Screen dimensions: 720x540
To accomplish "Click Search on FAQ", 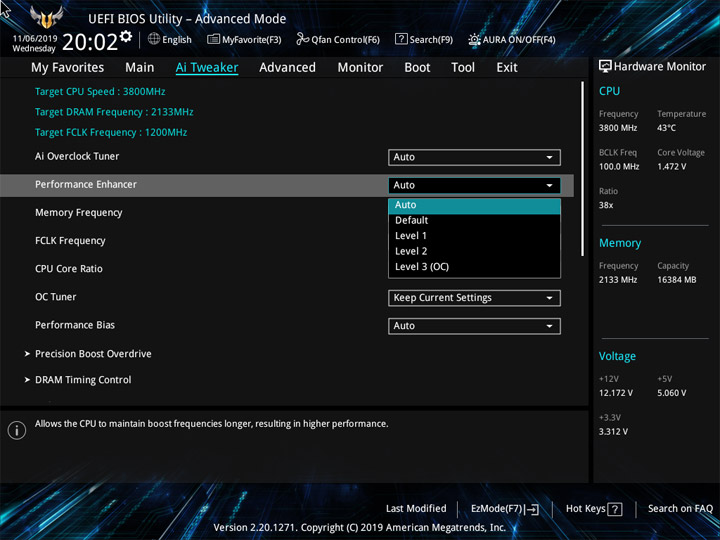I will pyautogui.click(x=680, y=509).
